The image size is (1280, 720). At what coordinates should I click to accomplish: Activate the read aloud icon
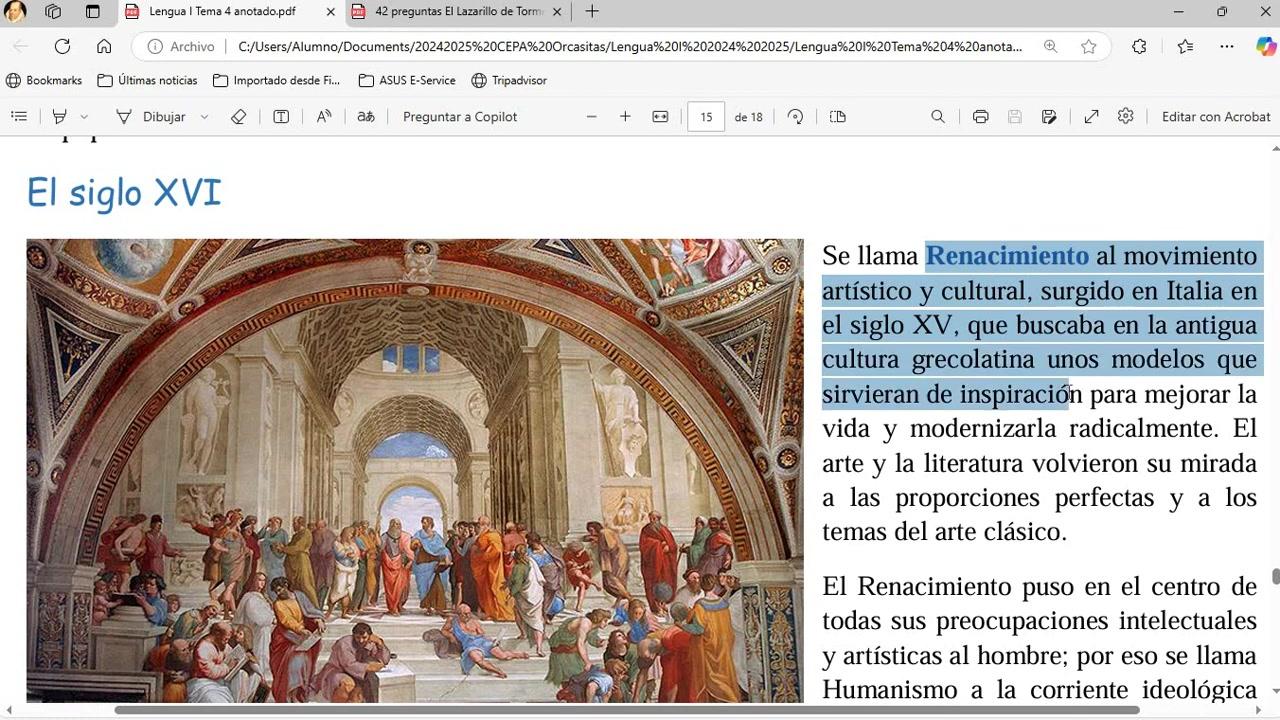tap(324, 117)
